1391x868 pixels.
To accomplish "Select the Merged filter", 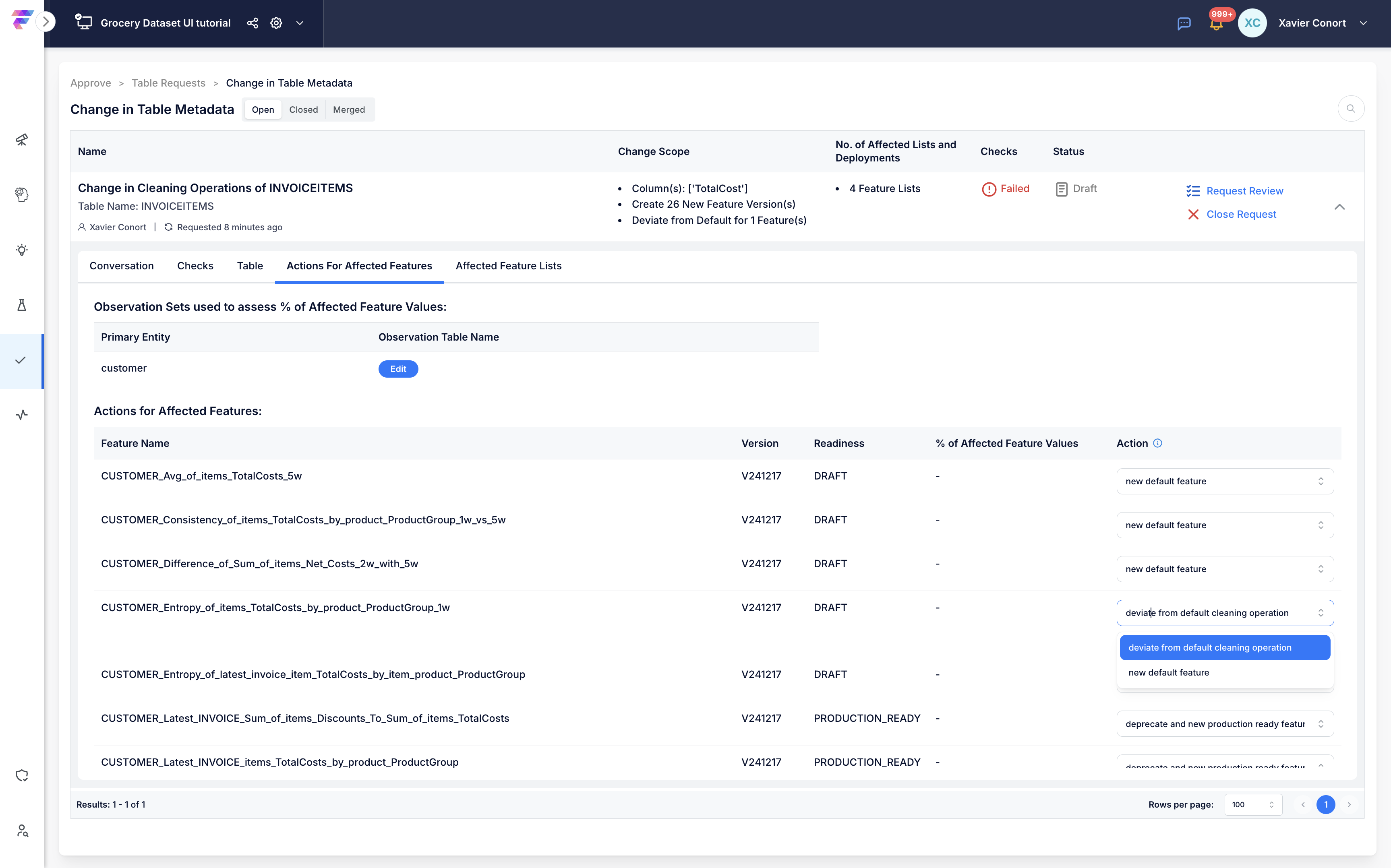I will [x=349, y=110].
